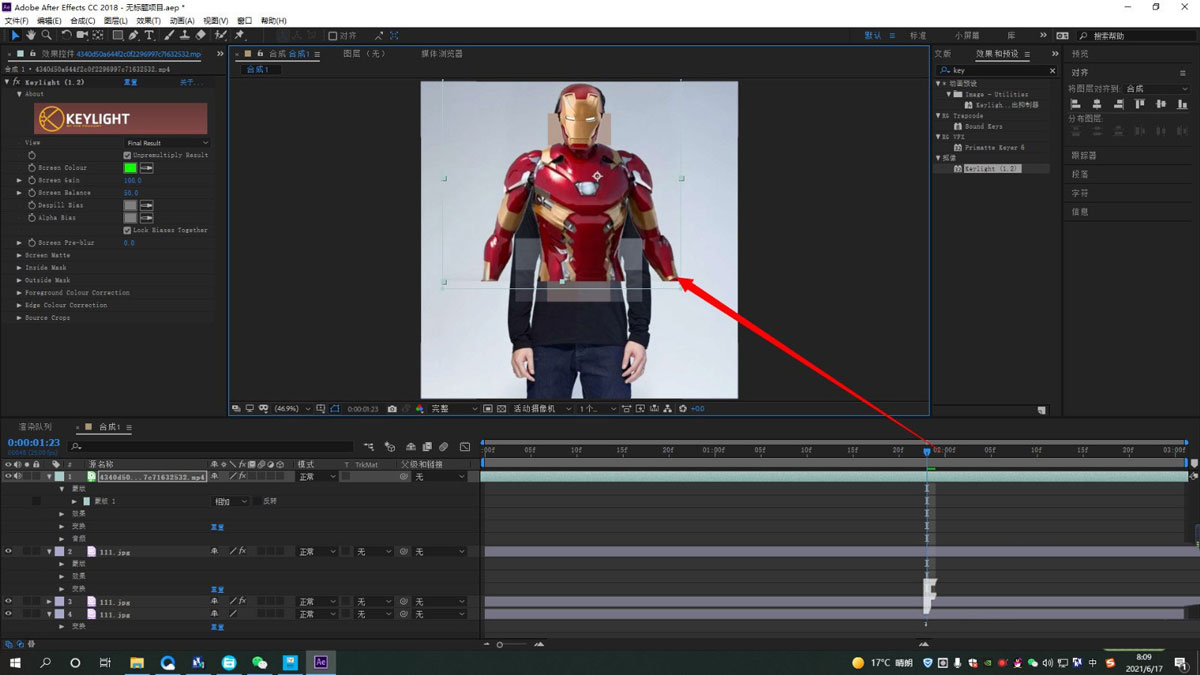Expand the Screen Matte section
This screenshot has height=675, width=1200.
coord(19,255)
